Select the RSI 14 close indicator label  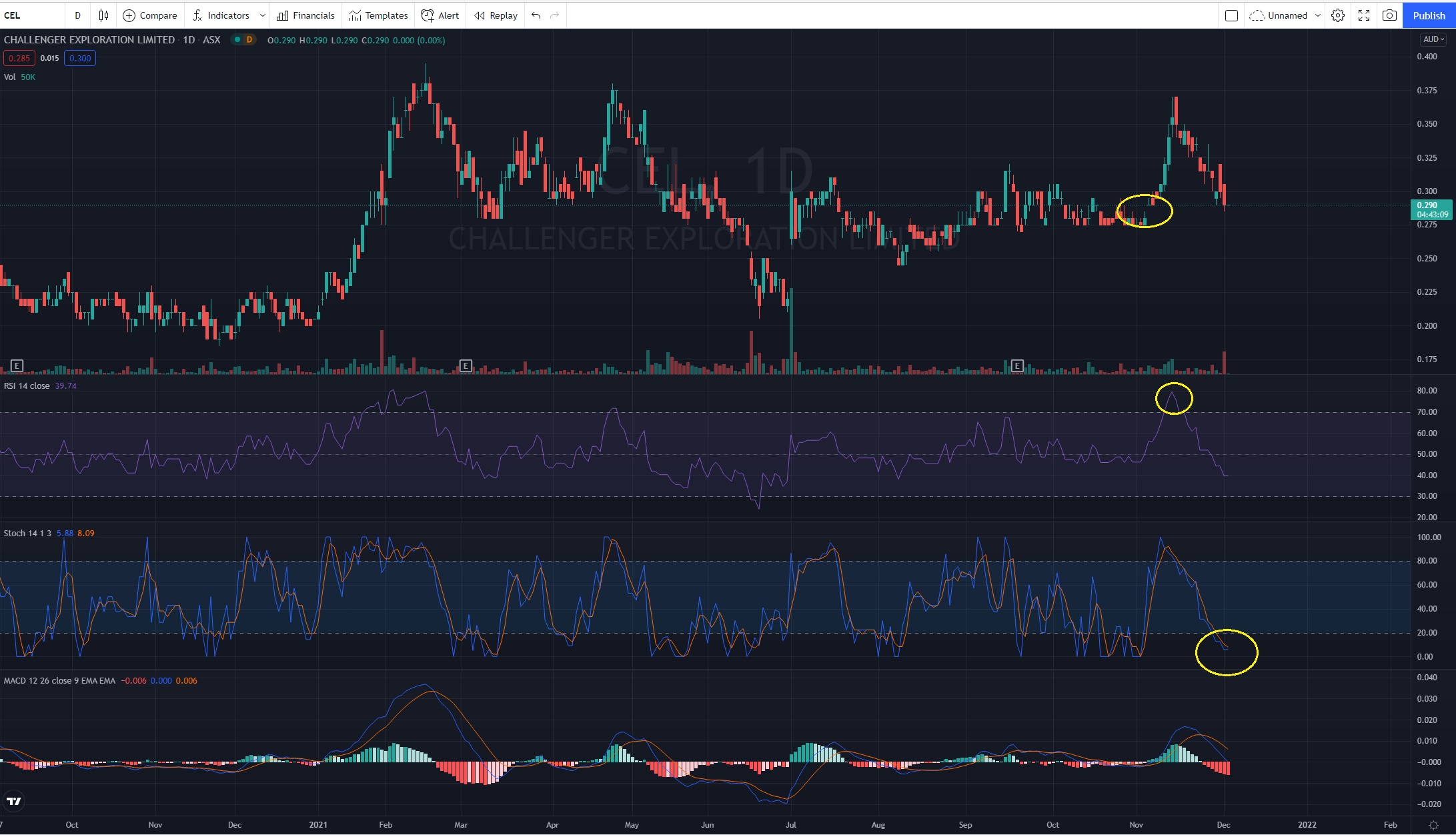(27, 386)
